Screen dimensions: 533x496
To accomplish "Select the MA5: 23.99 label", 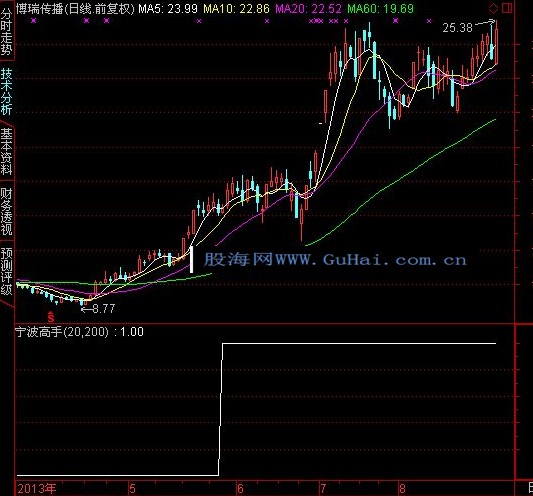I will tap(168, 8).
